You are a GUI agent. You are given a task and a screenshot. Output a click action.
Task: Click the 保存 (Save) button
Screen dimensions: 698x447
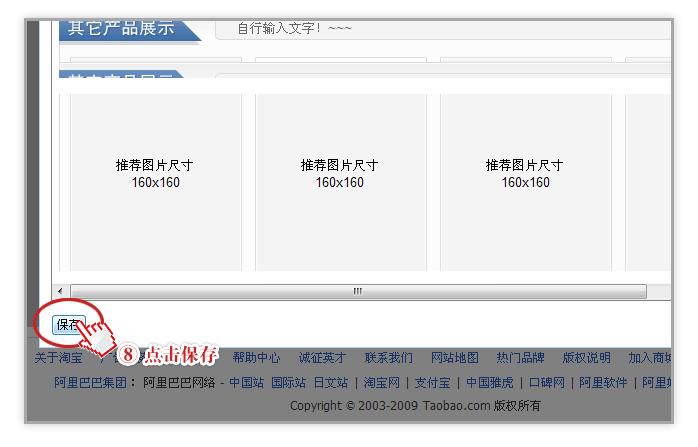pyautogui.click(x=68, y=324)
